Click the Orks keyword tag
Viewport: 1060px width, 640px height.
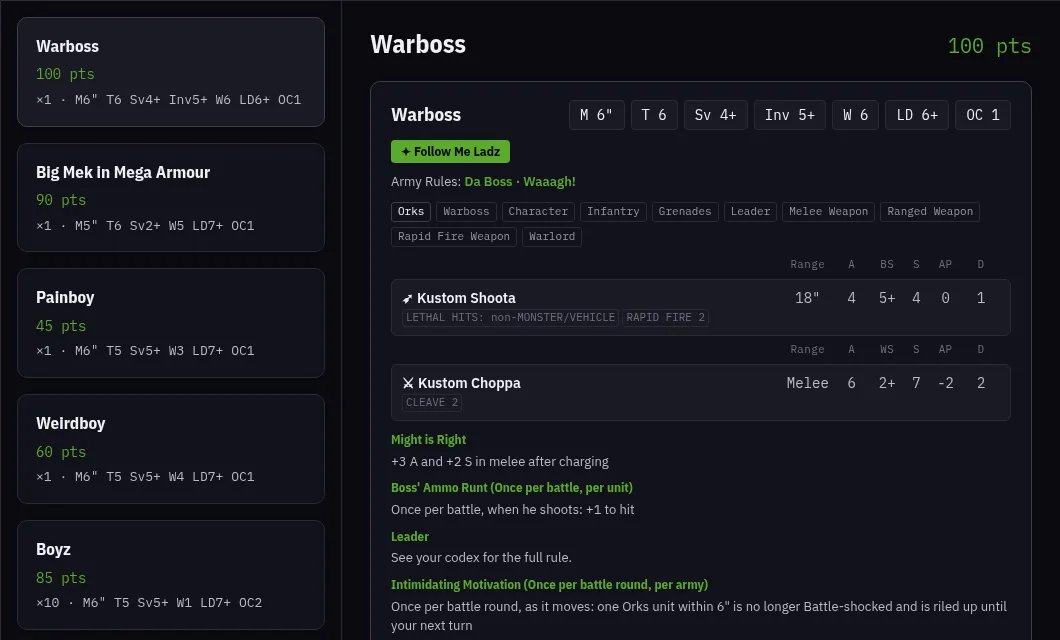coord(410,212)
